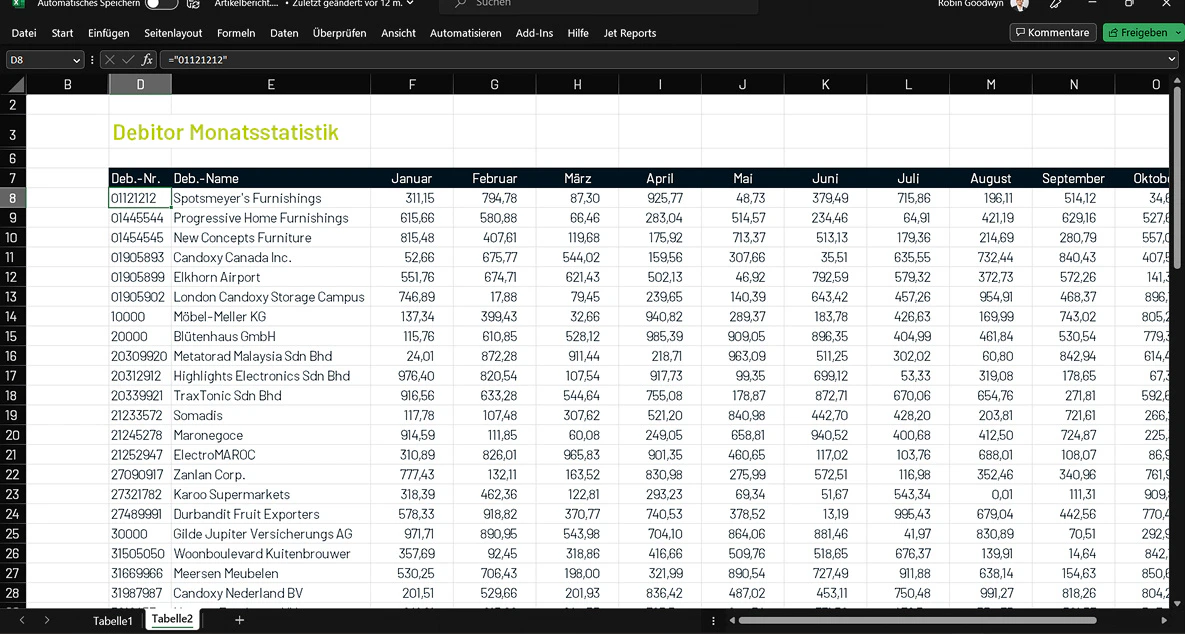Select column header K
Viewport: 1185px width, 634px height.
pyautogui.click(x=825, y=85)
